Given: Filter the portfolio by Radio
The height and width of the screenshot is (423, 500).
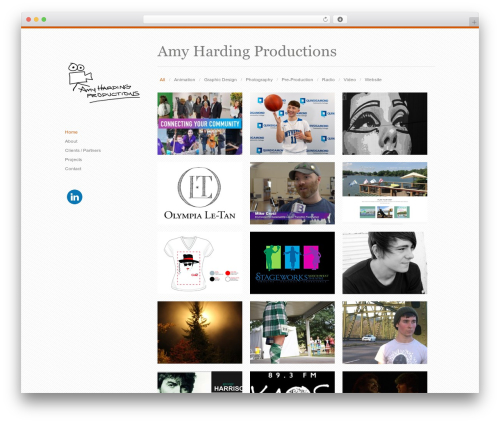Looking at the screenshot, I should (328, 80).
